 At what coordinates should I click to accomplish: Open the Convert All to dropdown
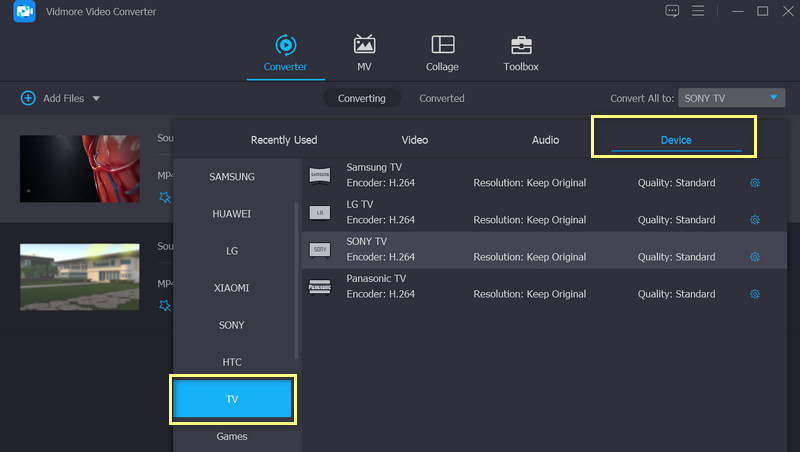pyautogui.click(x=732, y=98)
